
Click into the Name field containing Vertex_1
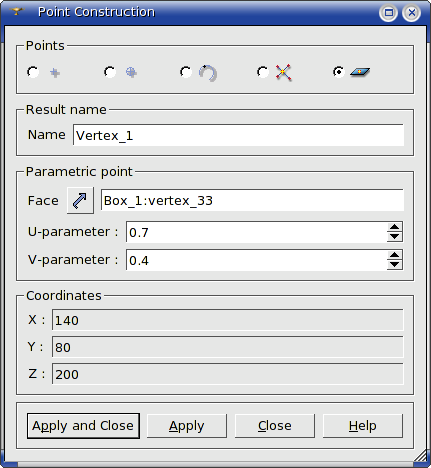[x=238, y=135]
